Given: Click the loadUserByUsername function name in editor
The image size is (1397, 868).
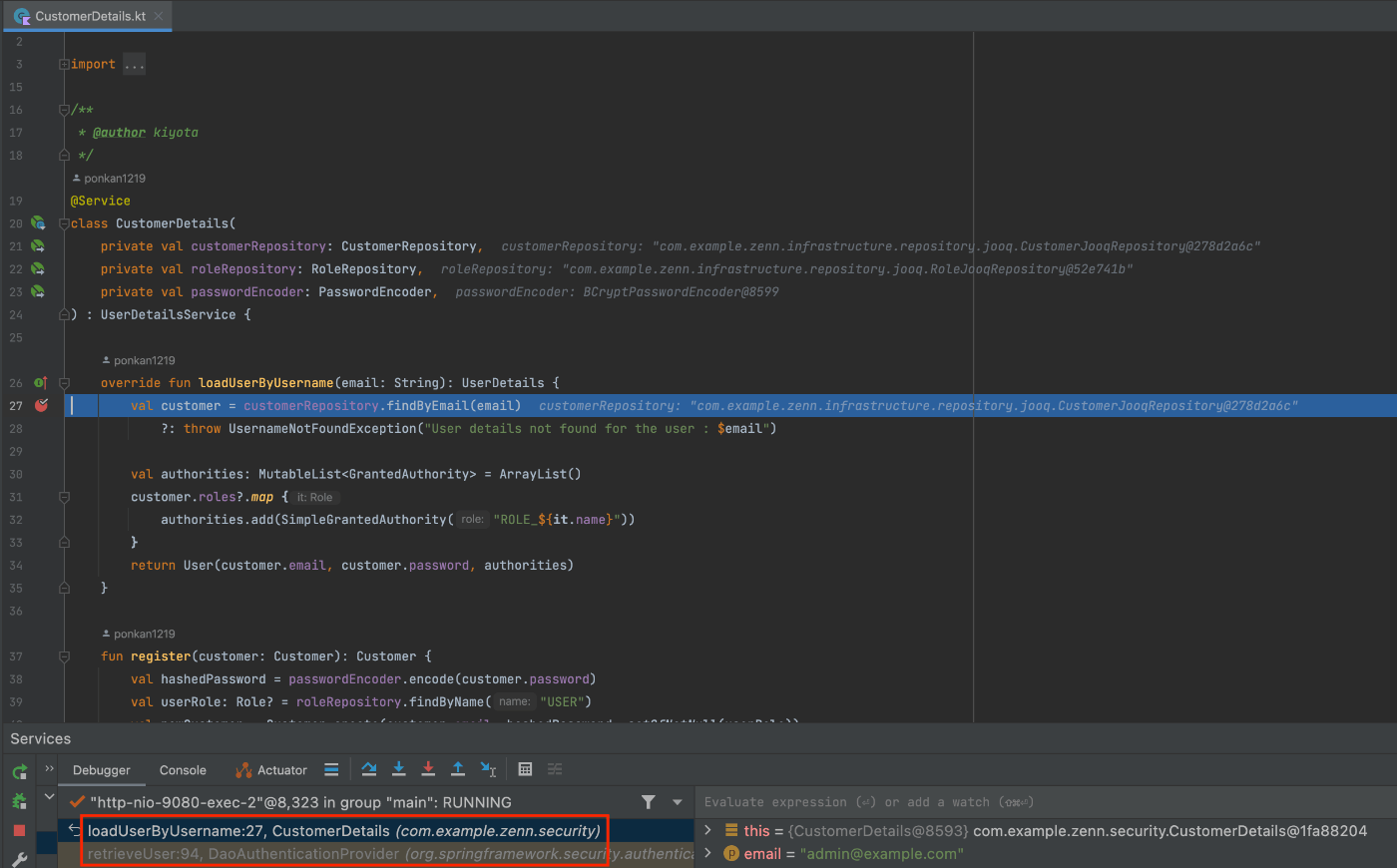Looking at the screenshot, I should pos(265,383).
